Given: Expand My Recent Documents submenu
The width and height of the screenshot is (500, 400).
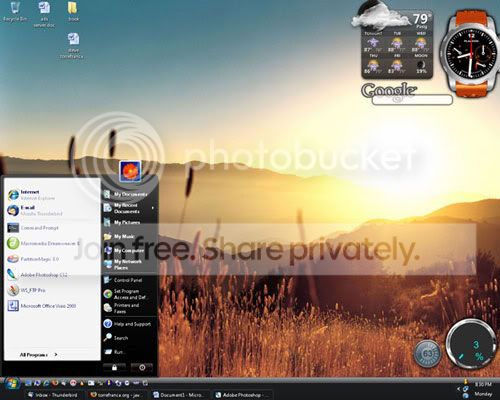Looking at the screenshot, I should click(129, 208).
